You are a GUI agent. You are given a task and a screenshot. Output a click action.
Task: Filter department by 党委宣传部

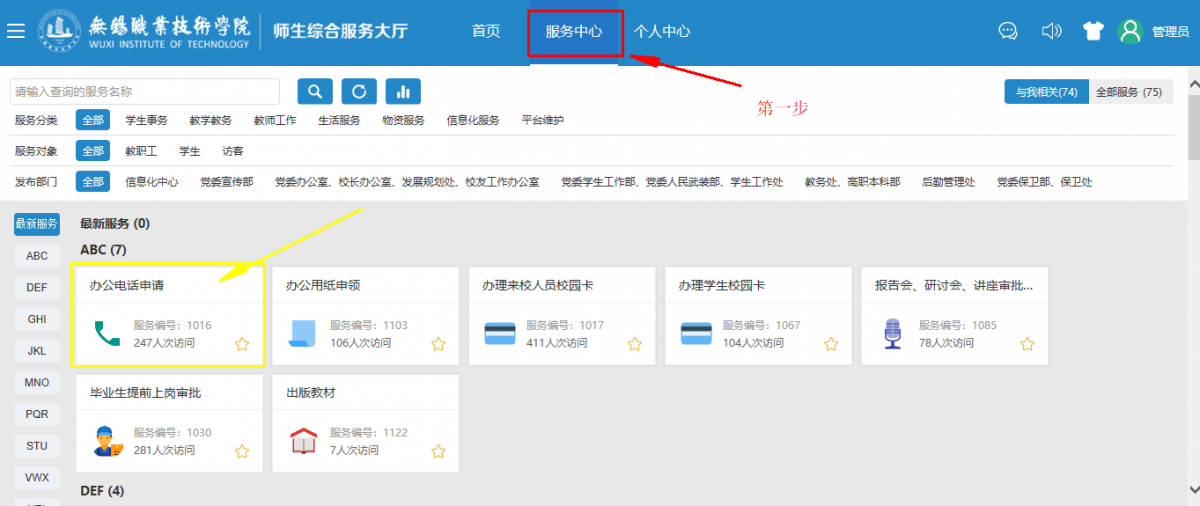tap(227, 182)
